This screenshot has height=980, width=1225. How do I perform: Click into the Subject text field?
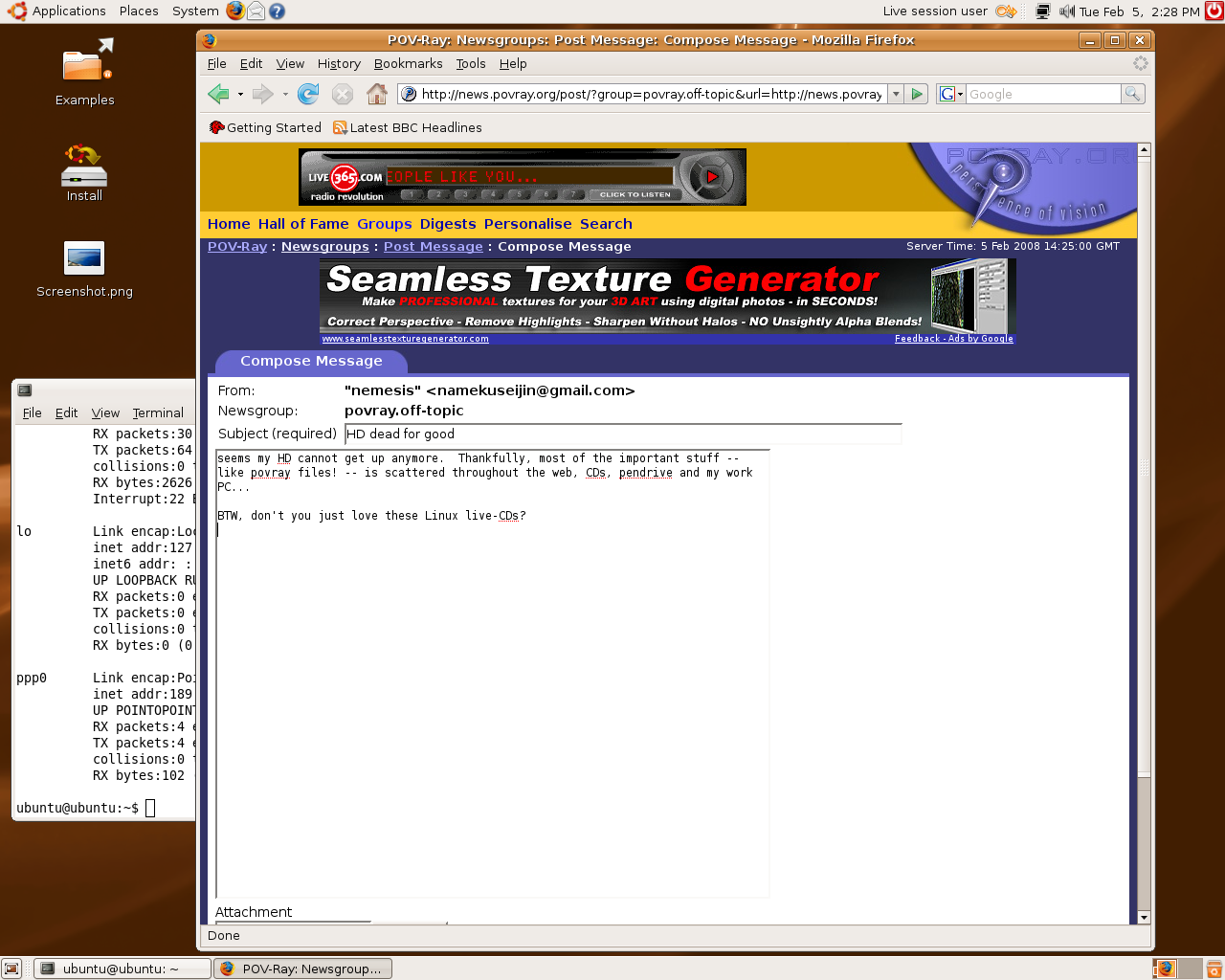tap(622, 434)
